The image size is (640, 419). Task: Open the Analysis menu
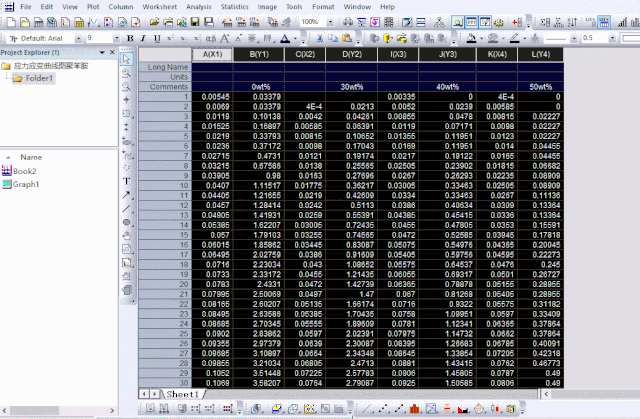pyautogui.click(x=199, y=7)
